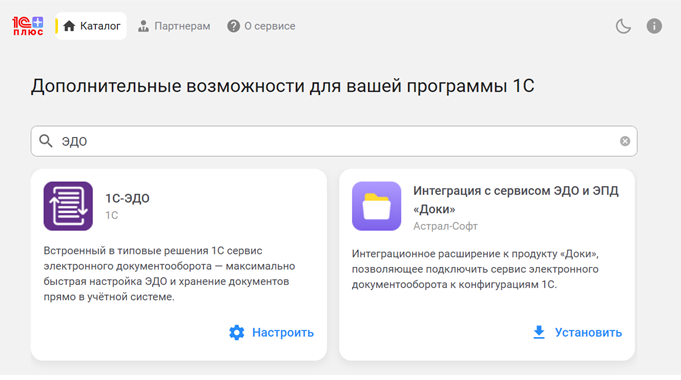This screenshot has height=380, width=681.
Task: Open Интеграция с сервисом ЭДО и ЭПД title
Action: click(x=516, y=200)
